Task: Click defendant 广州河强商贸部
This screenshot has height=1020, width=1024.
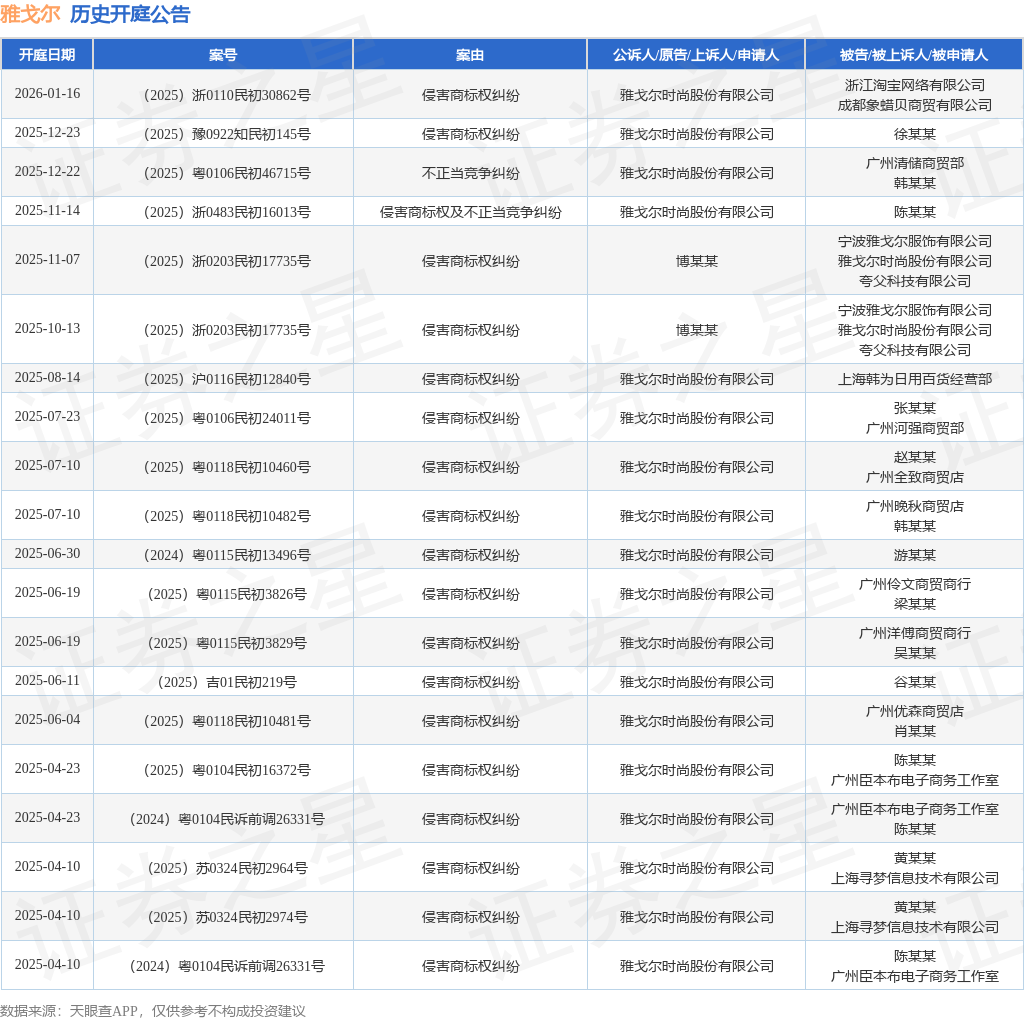Action: pos(914,428)
